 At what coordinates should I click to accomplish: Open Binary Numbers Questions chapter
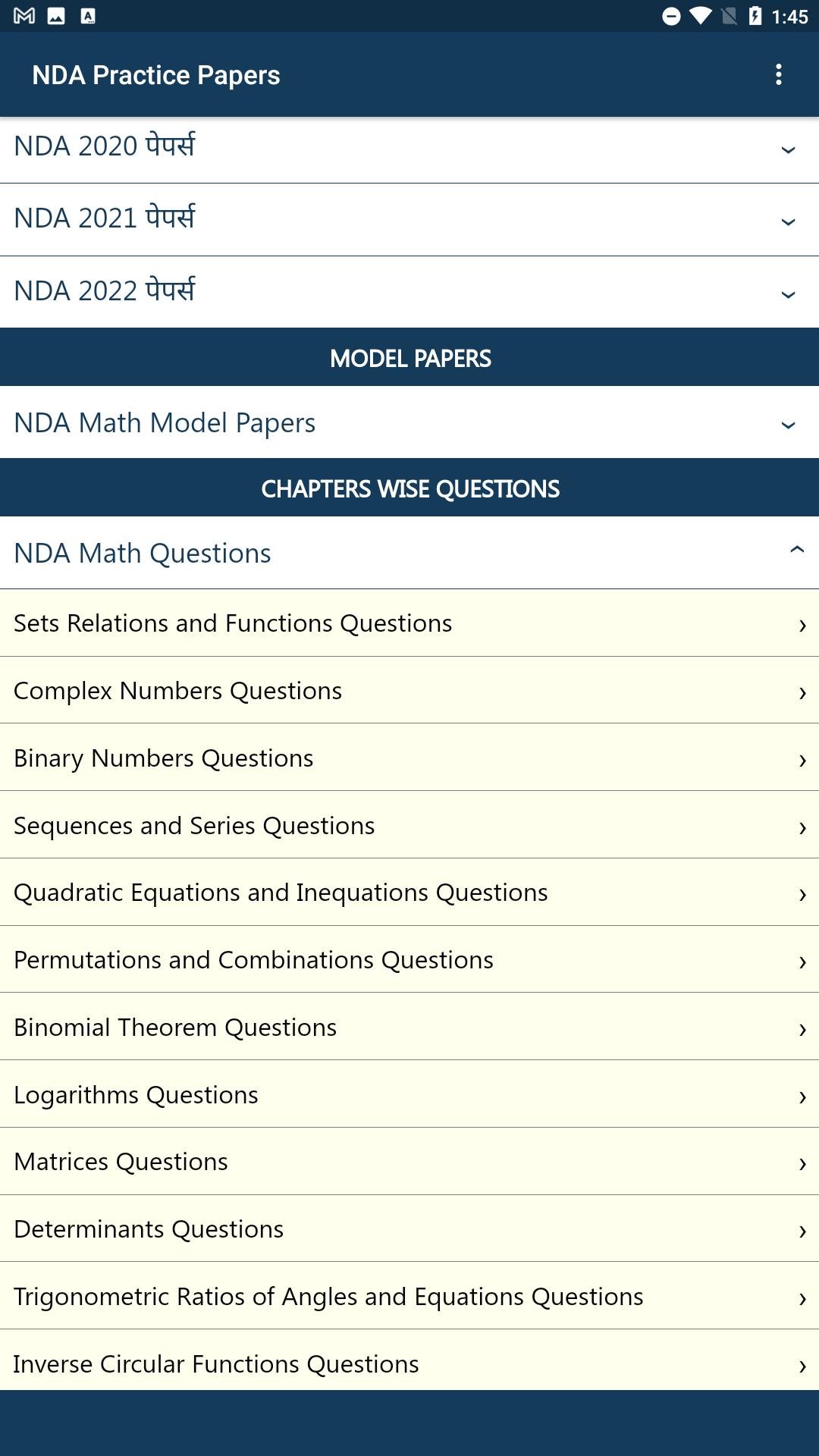click(x=409, y=758)
